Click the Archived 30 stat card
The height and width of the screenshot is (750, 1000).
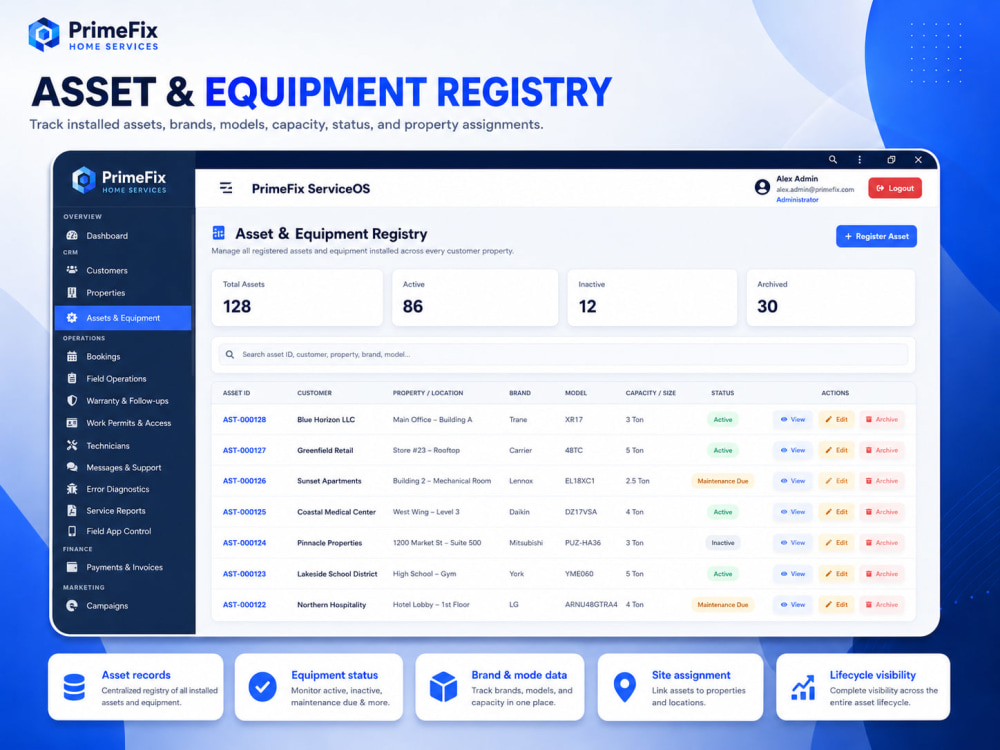tap(830, 298)
